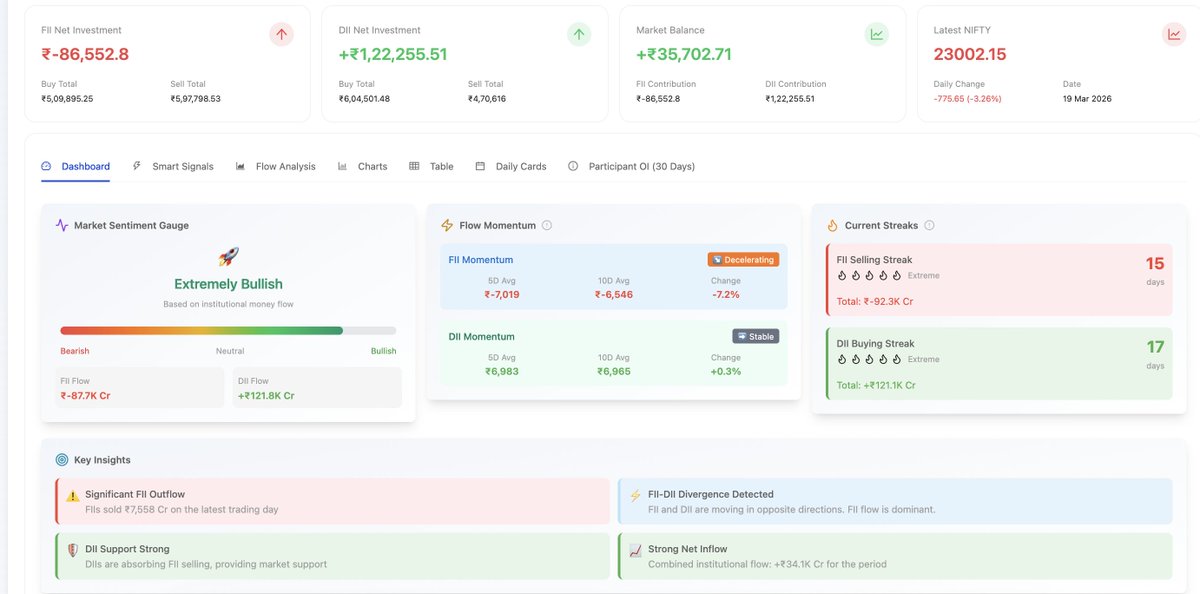
Task: Switch to the Smart Signals tab
Action: click(173, 166)
